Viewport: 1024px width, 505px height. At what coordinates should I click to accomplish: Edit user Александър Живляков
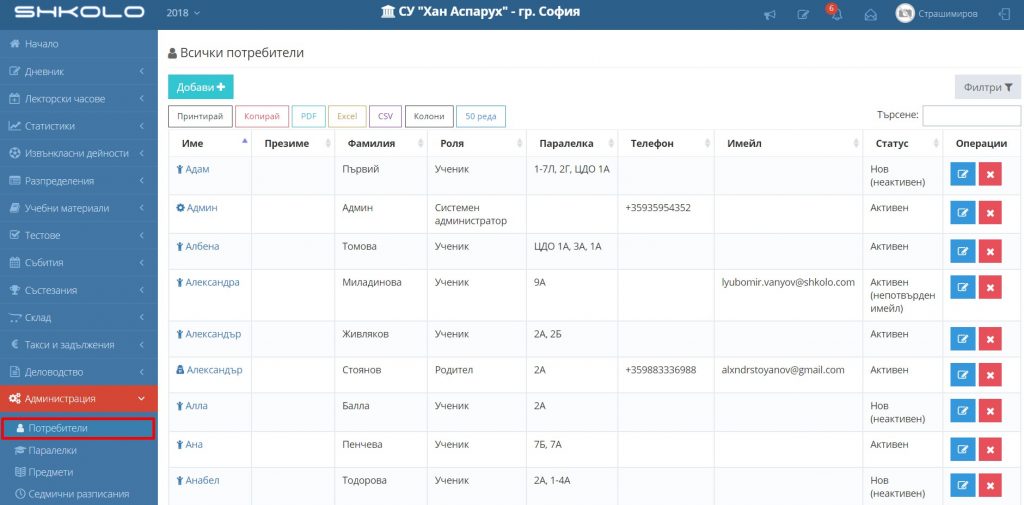(963, 338)
